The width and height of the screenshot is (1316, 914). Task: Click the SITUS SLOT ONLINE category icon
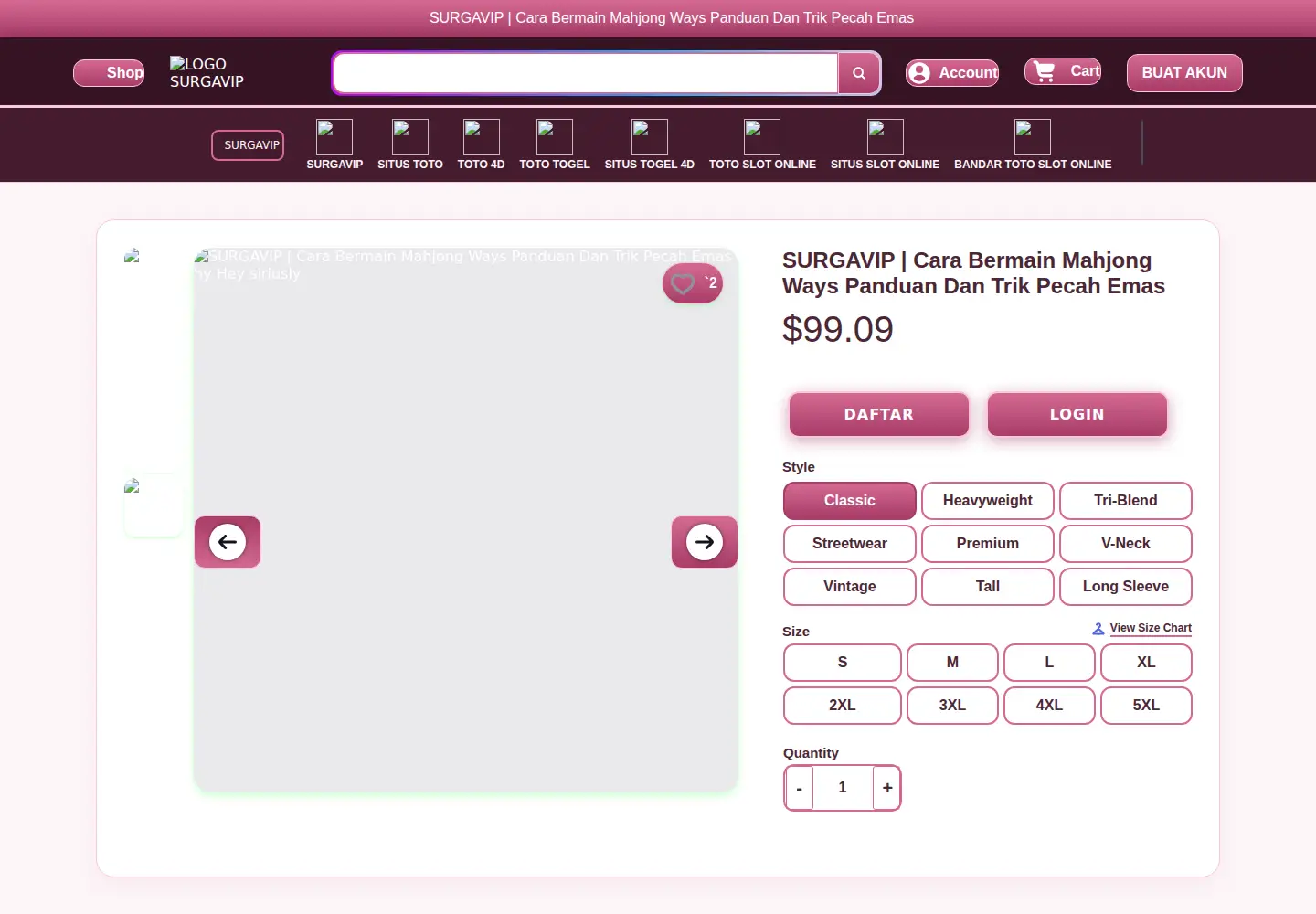886,137
